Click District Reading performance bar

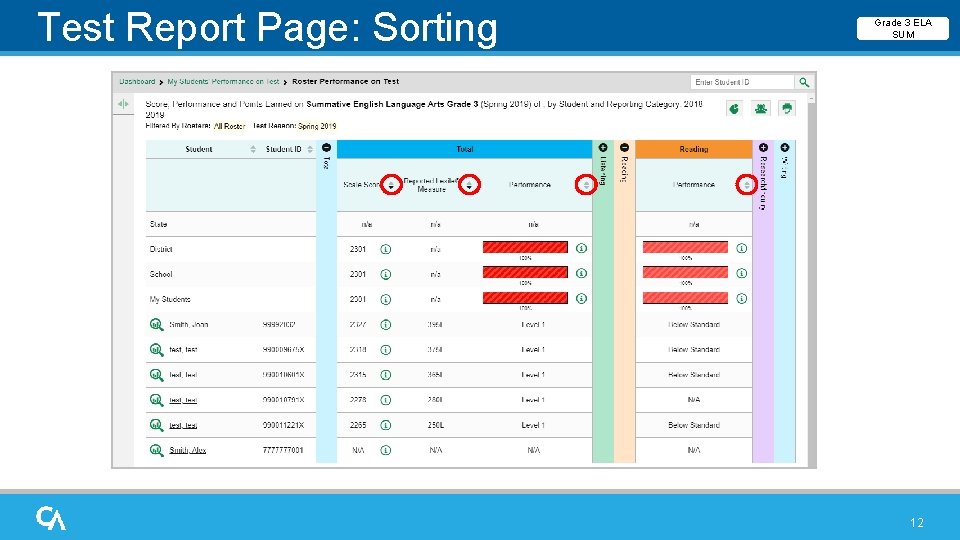685,247
